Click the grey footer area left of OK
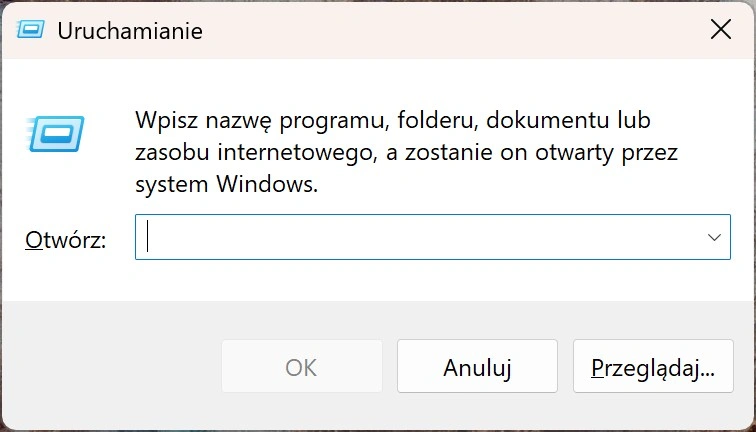 click(110, 367)
